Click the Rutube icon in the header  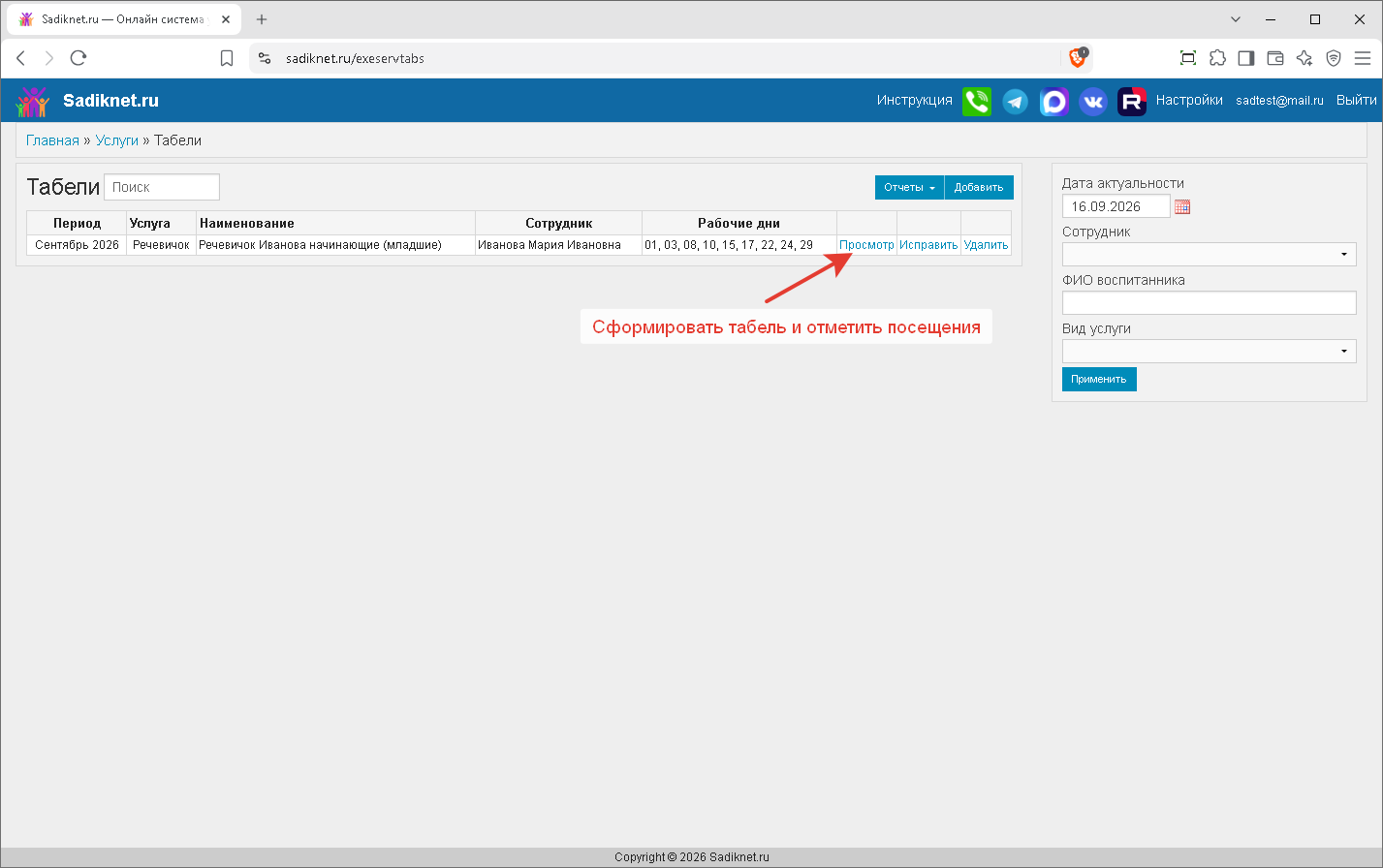tap(1132, 101)
